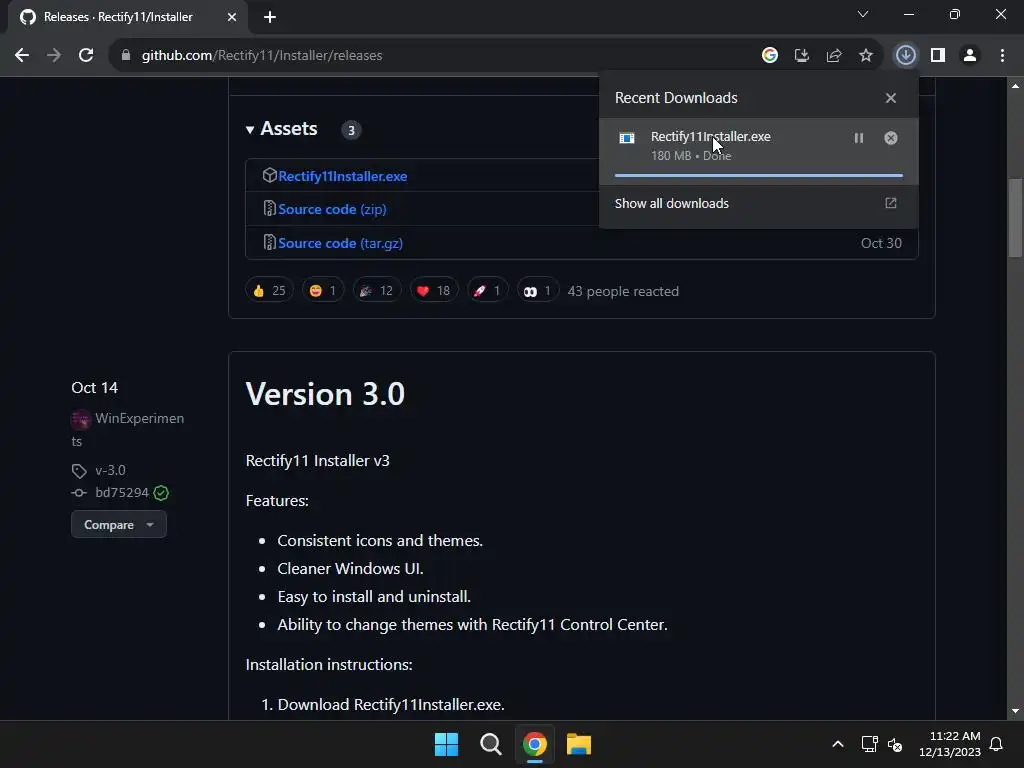Click the hooray reaction with 12
This screenshot has width=1024, height=768.
click(x=377, y=291)
